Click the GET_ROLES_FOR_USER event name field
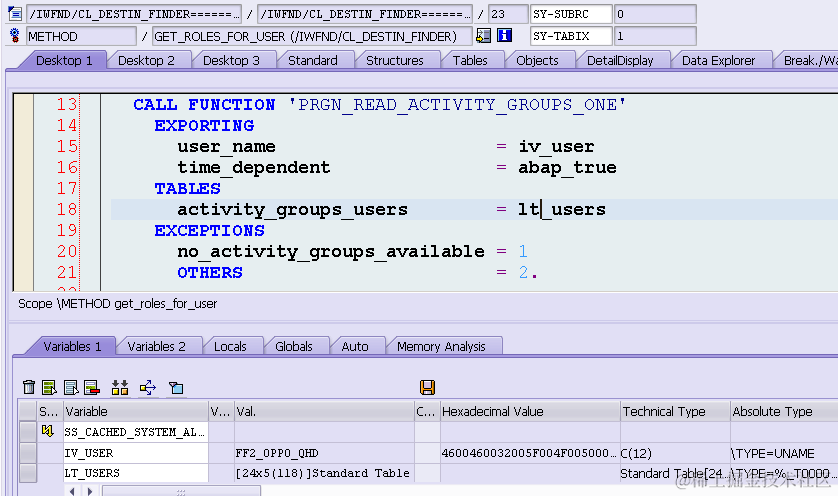 click(x=312, y=36)
